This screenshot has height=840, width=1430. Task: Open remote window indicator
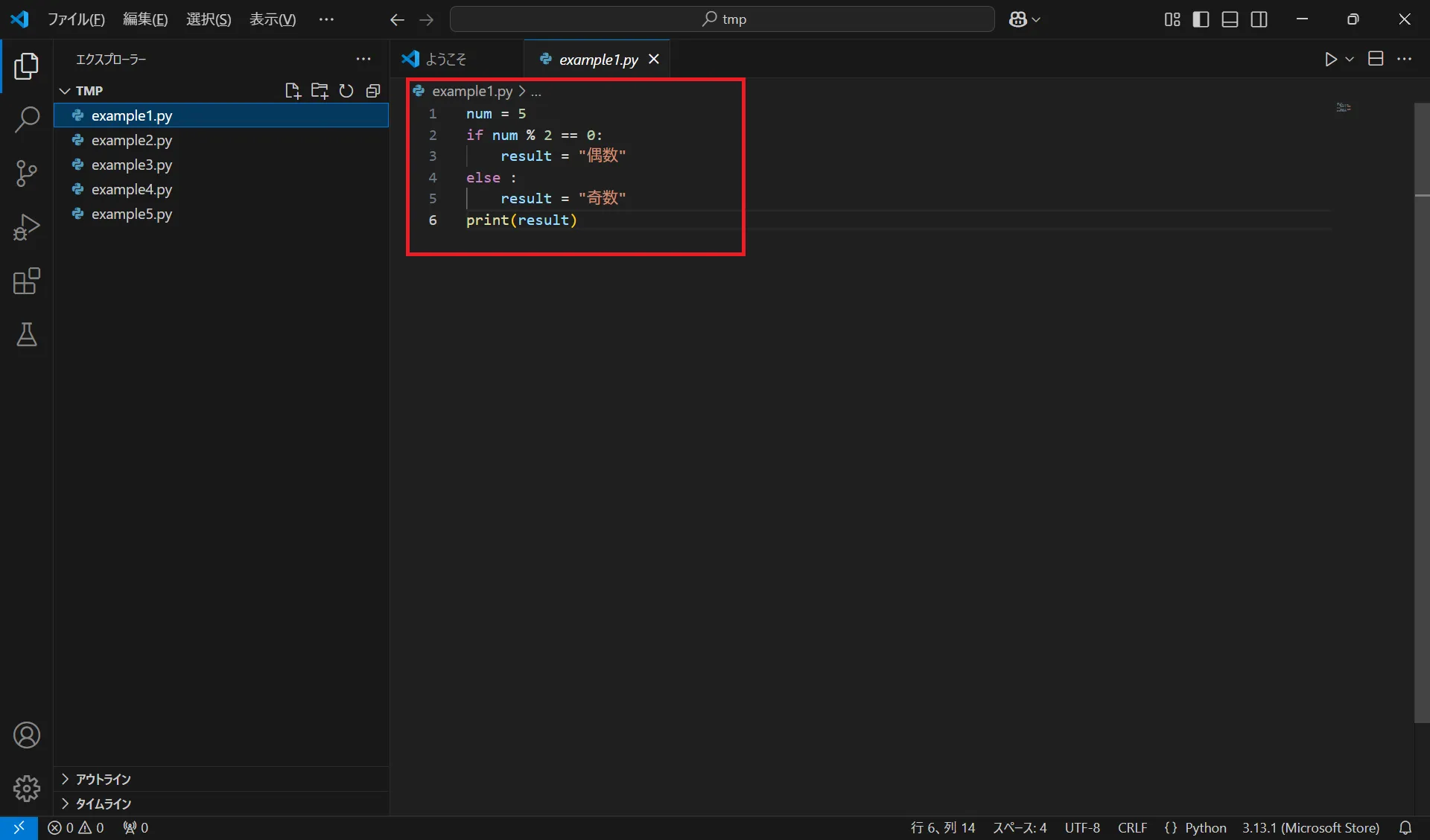point(19,827)
